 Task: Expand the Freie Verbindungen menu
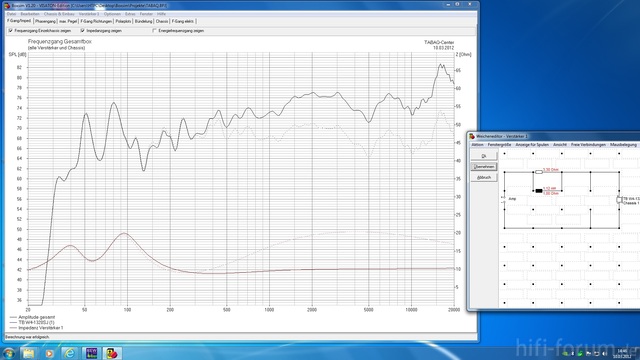click(x=588, y=145)
